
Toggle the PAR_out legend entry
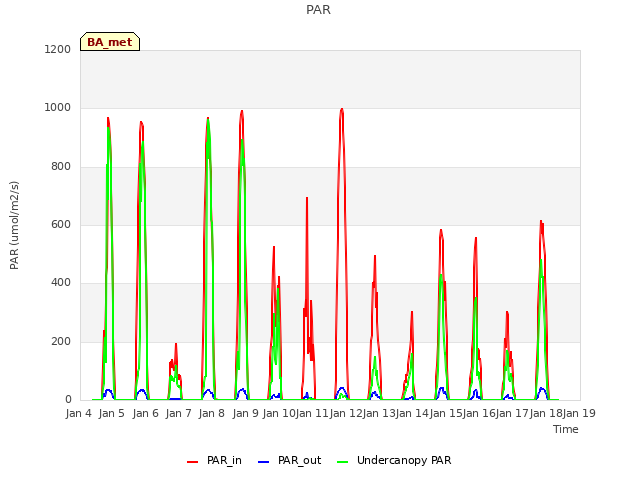point(290,460)
